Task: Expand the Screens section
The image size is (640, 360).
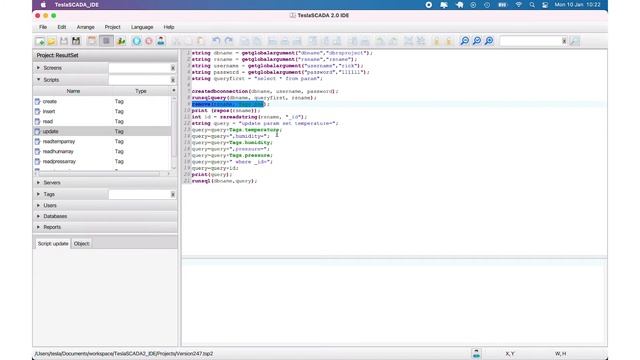Action: click(39, 68)
